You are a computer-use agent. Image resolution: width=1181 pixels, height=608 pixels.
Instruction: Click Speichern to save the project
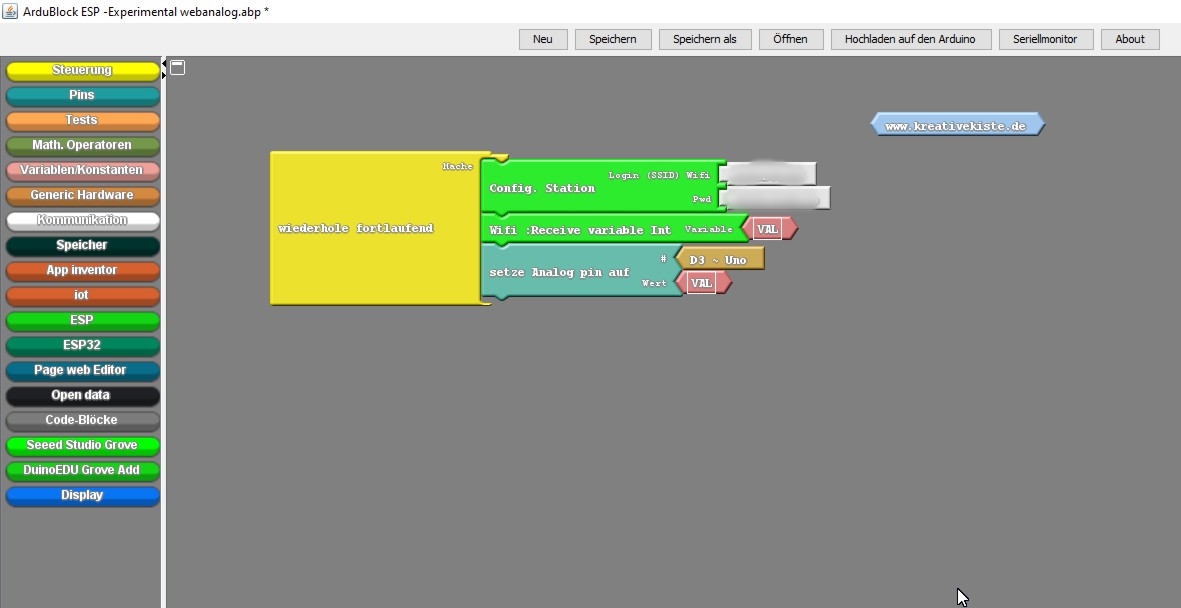pyautogui.click(x=613, y=39)
